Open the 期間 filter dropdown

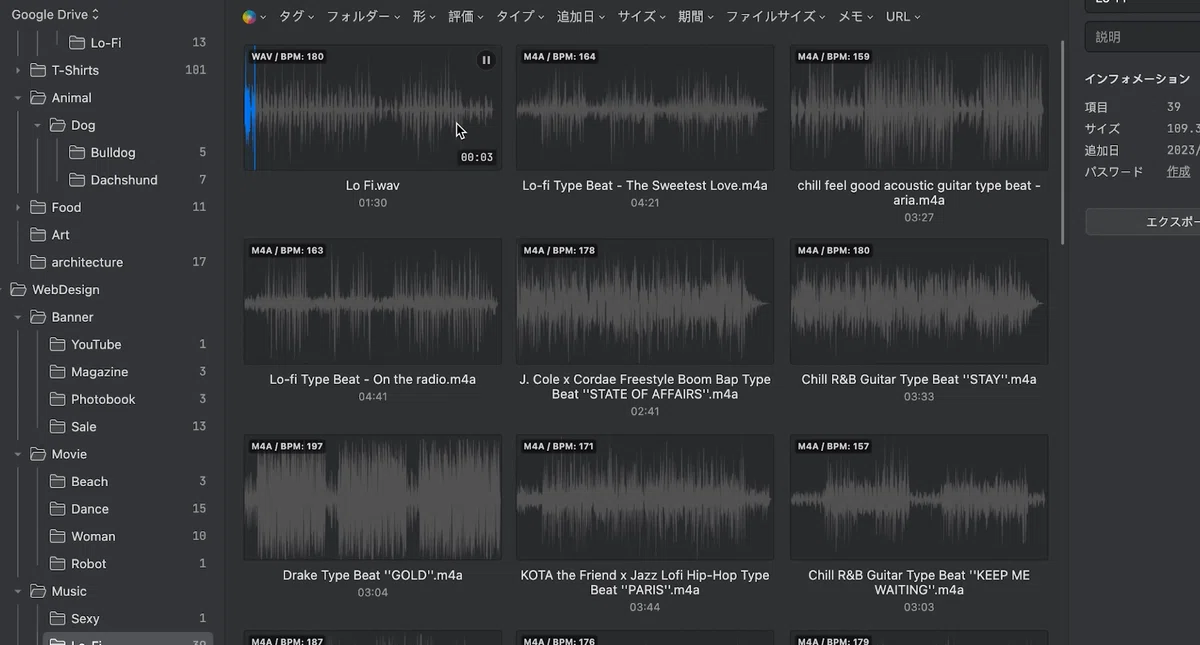point(696,17)
